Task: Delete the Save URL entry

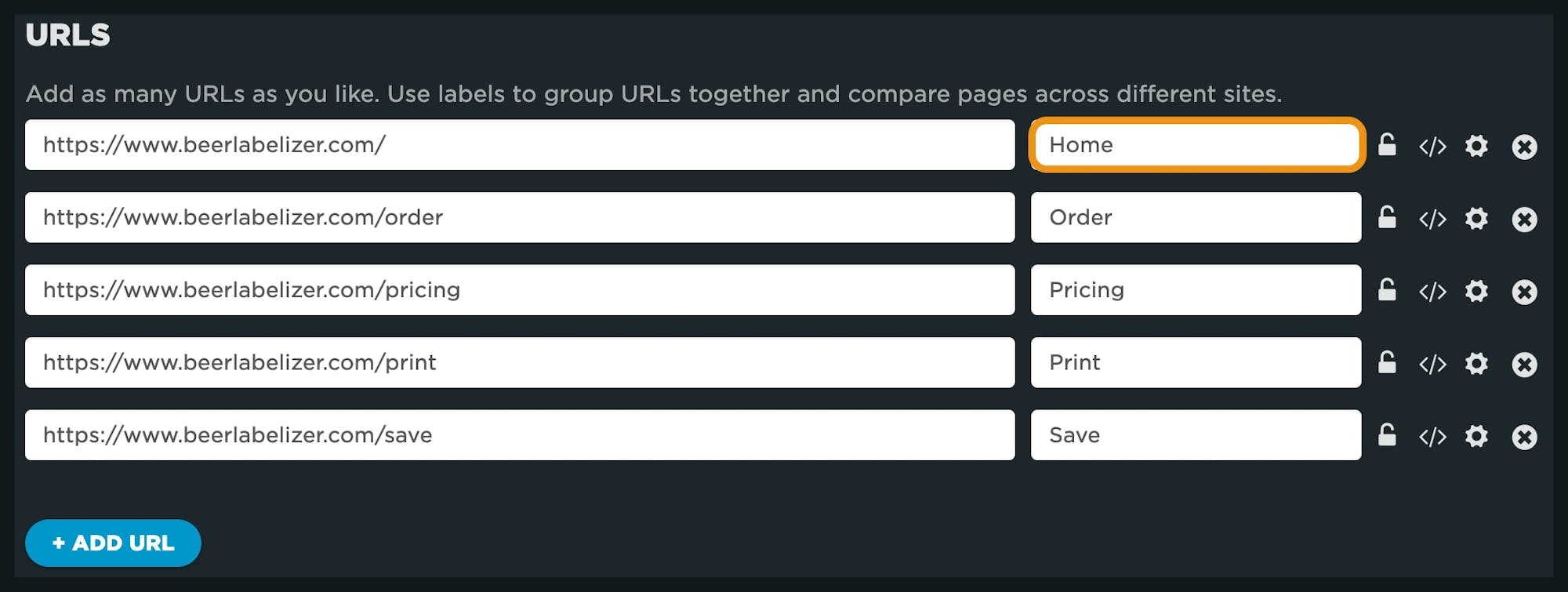Action: coord(1525,435)
